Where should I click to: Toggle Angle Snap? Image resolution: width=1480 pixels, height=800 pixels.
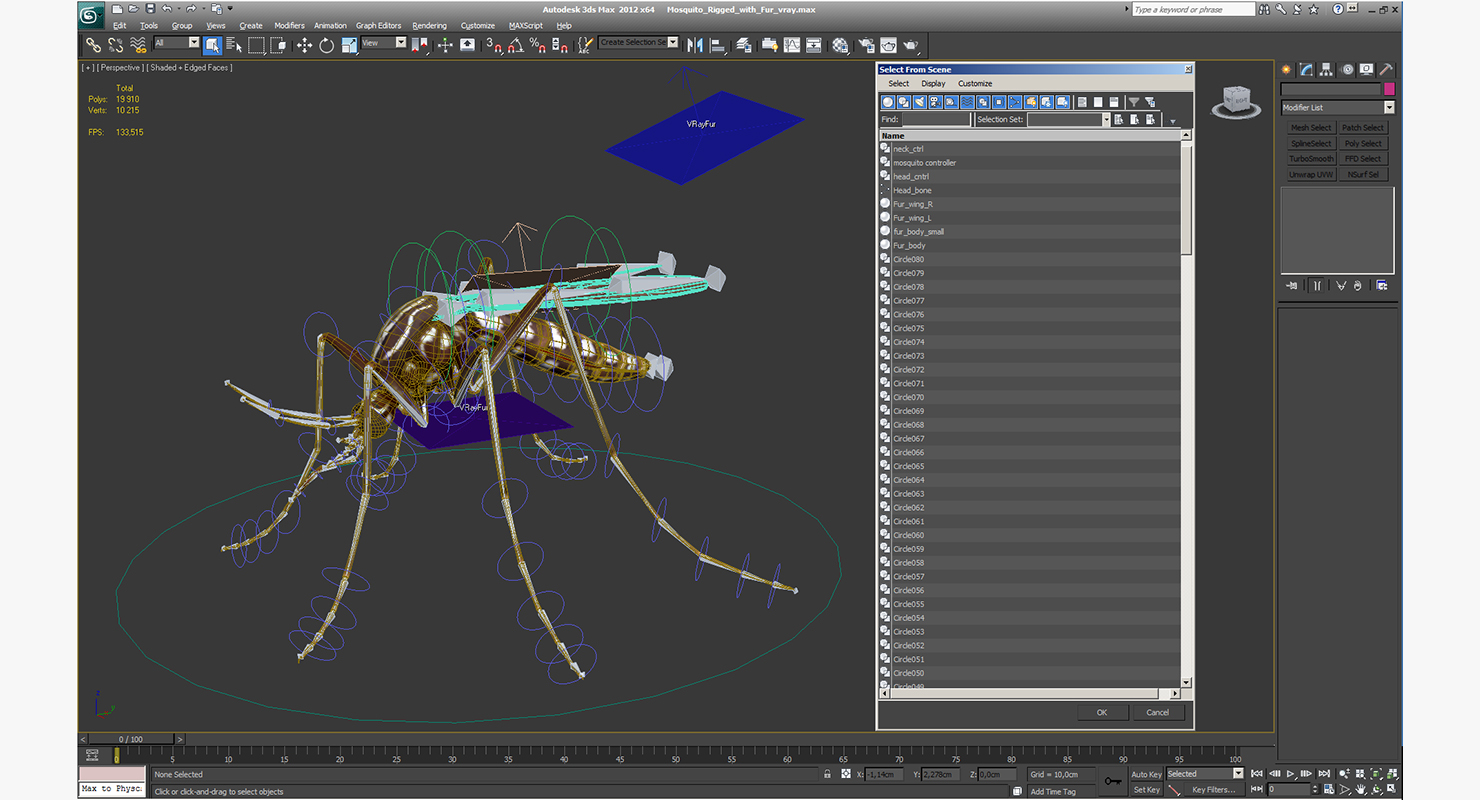(515, 45)
